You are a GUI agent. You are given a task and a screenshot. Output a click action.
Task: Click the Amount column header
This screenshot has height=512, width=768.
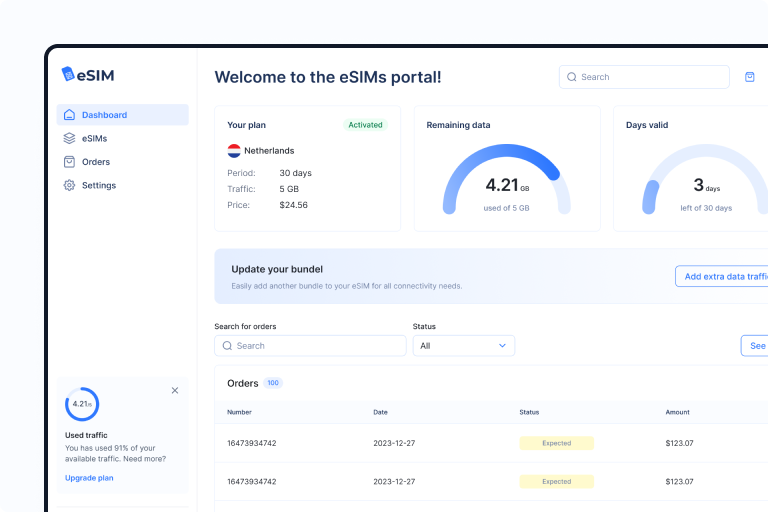point(677,413)
